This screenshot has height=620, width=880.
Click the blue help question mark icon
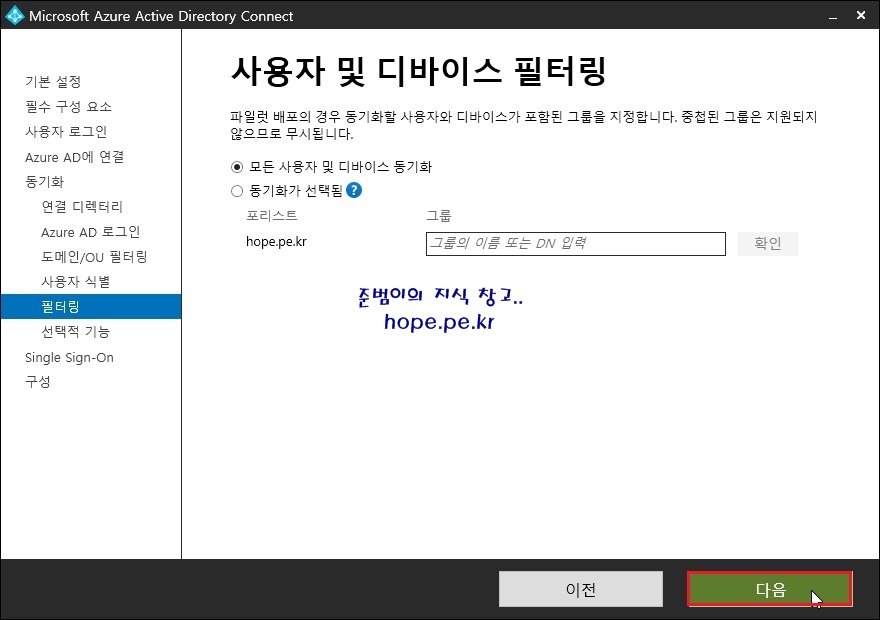click(354, 190)
